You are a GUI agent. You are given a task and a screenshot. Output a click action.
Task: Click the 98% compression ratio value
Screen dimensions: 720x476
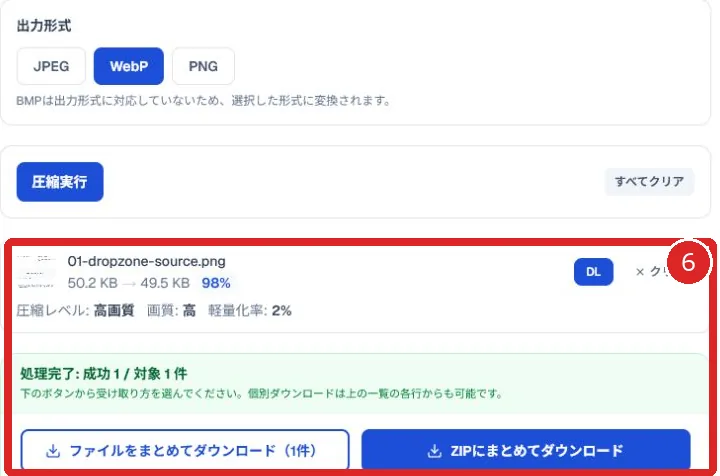tap(216, 283)
